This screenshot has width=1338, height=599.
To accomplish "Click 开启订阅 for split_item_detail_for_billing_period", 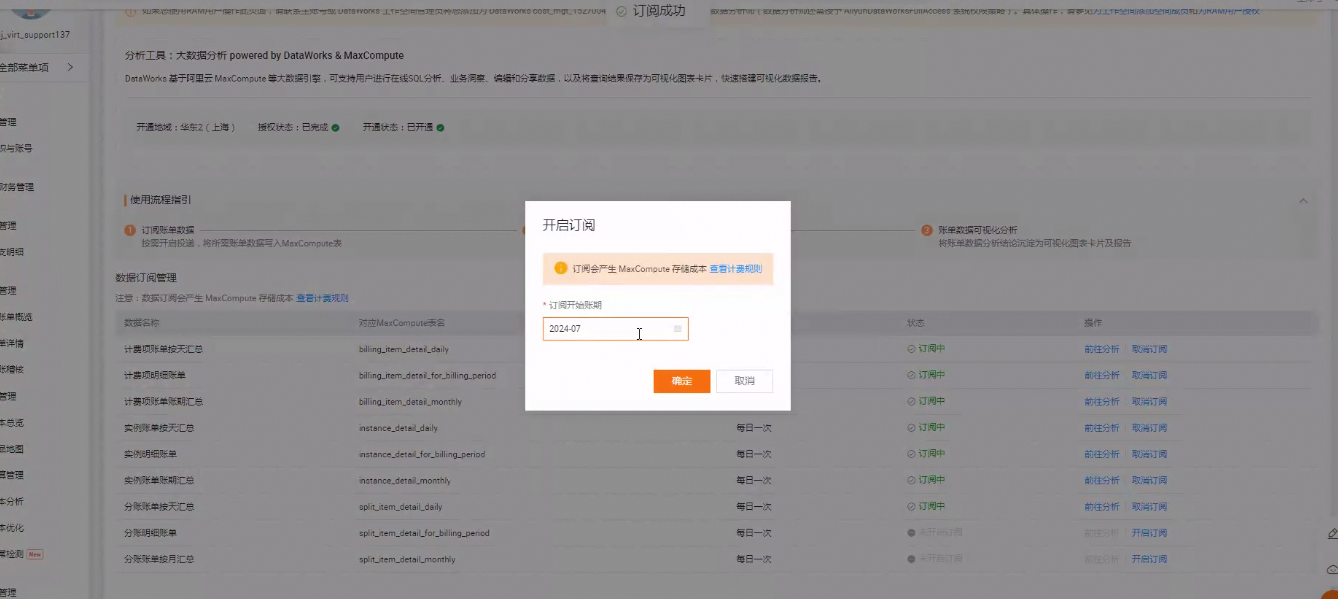I will coord(1149,533).
